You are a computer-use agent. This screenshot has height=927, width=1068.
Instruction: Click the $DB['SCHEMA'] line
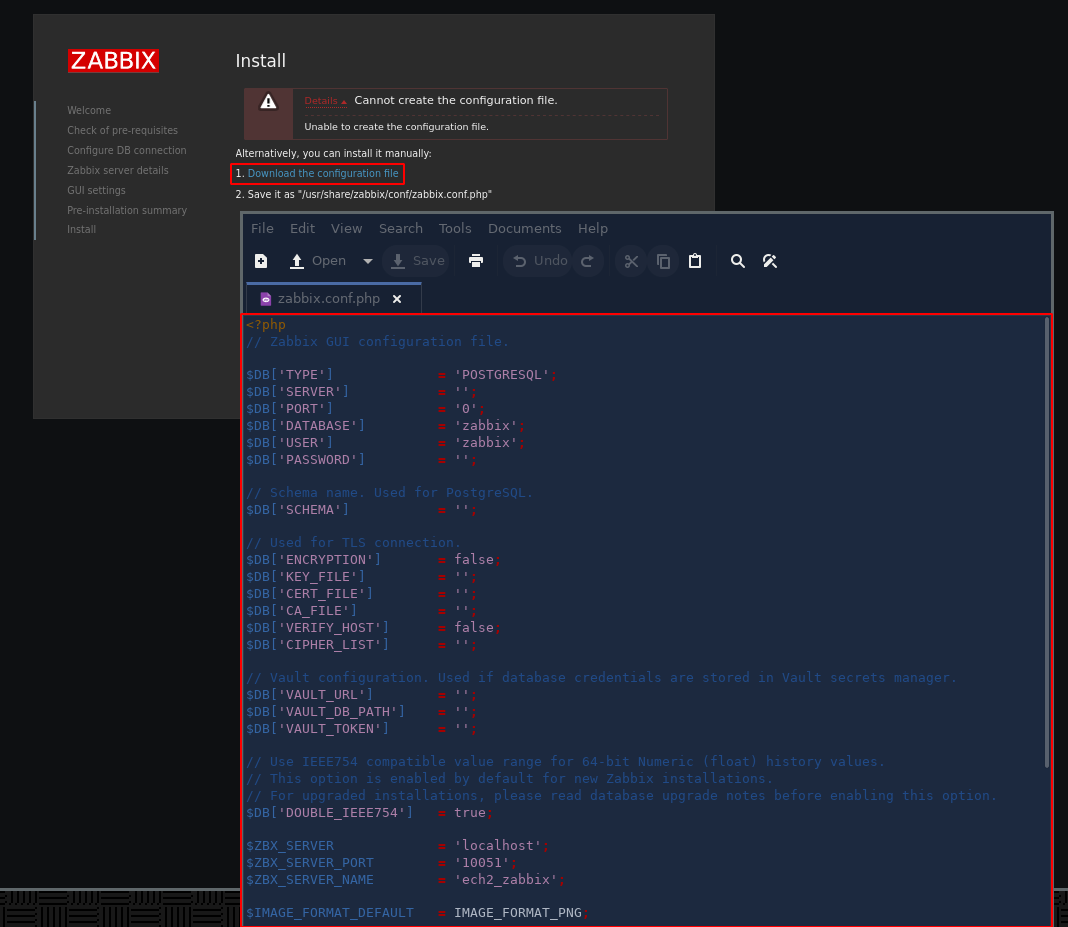tap(362, 509)
